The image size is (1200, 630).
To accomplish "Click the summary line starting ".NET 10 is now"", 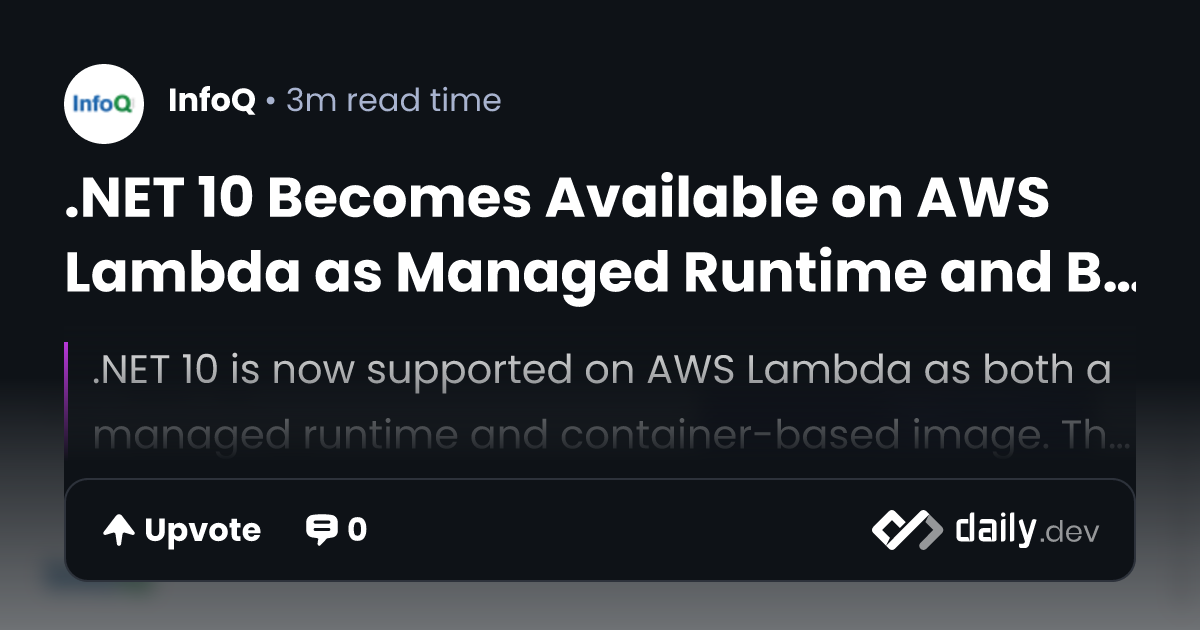I will tap(600, 371).
